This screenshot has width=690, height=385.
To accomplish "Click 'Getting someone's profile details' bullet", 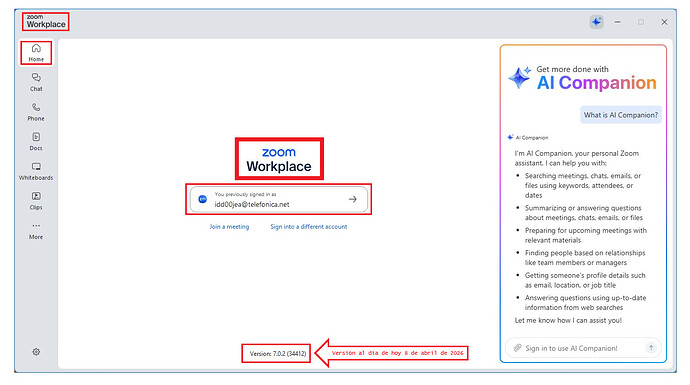I will [x=585, y=280].
